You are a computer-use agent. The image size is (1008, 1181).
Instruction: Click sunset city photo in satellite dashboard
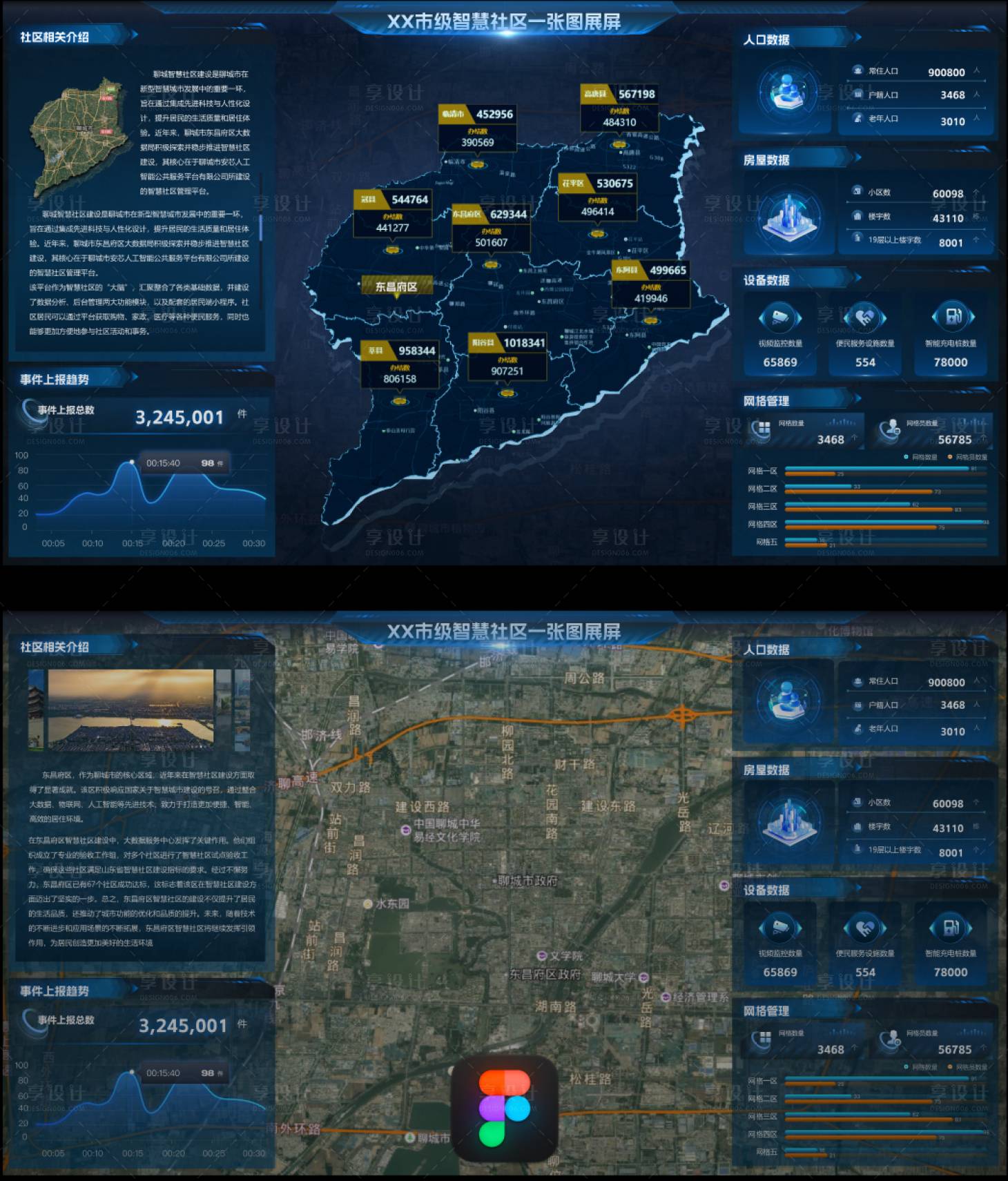click(x=130, y=710)
